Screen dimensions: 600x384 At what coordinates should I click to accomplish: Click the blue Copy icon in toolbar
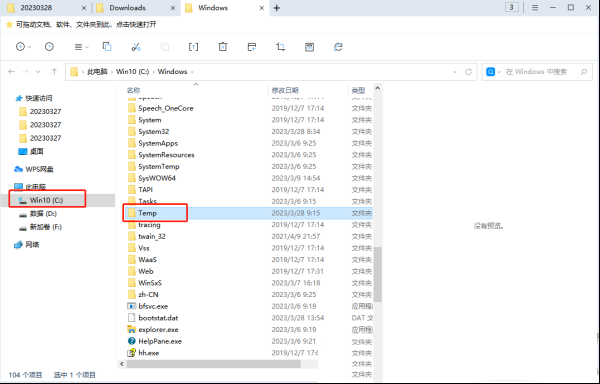click(107, 47)
